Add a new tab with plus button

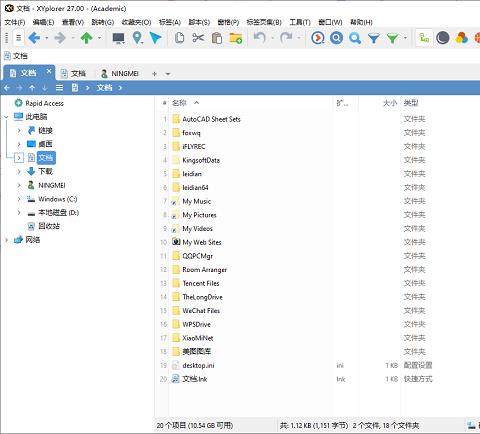pos(154,74)
